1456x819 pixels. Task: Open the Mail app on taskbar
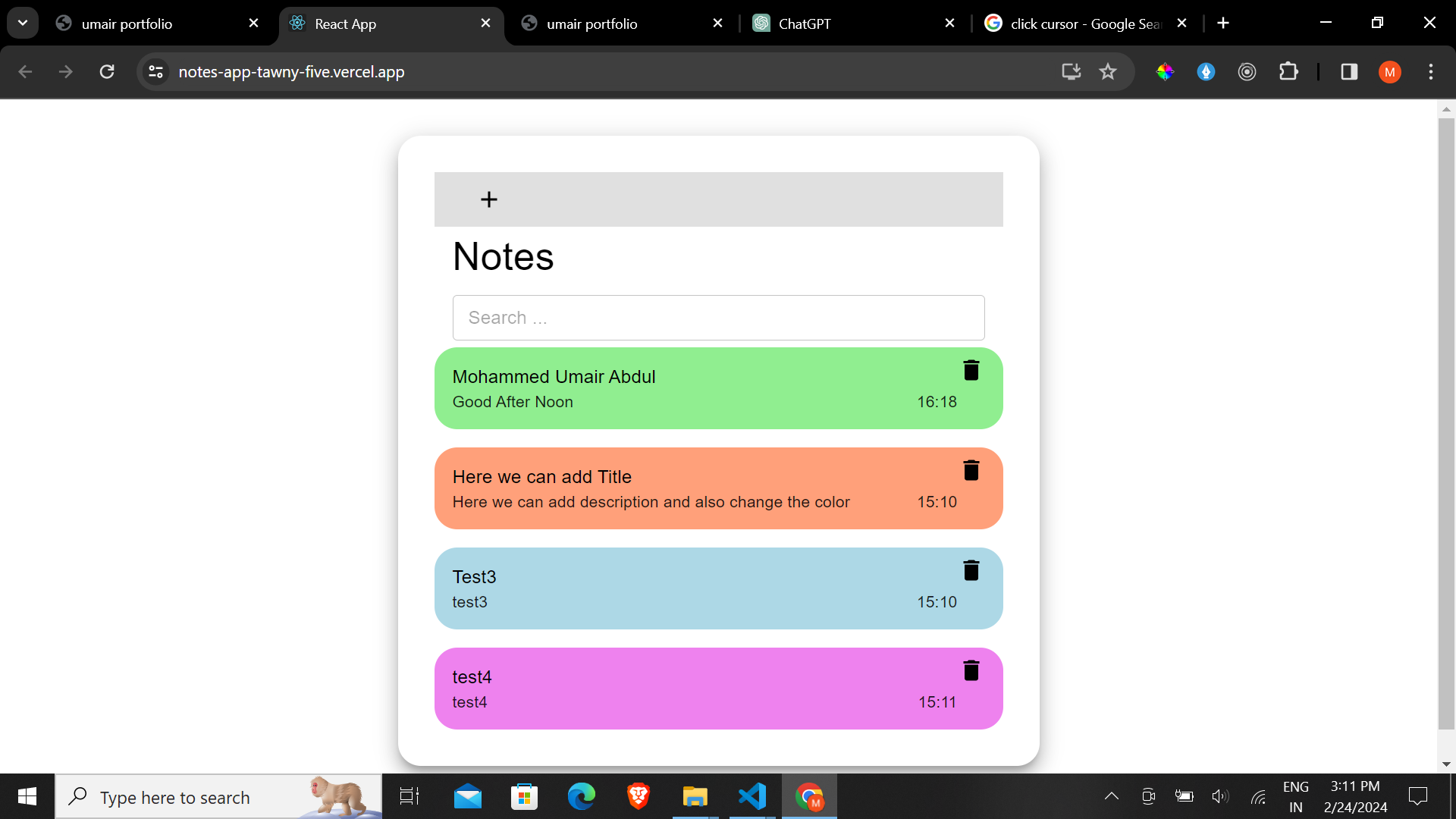(467, 796)
